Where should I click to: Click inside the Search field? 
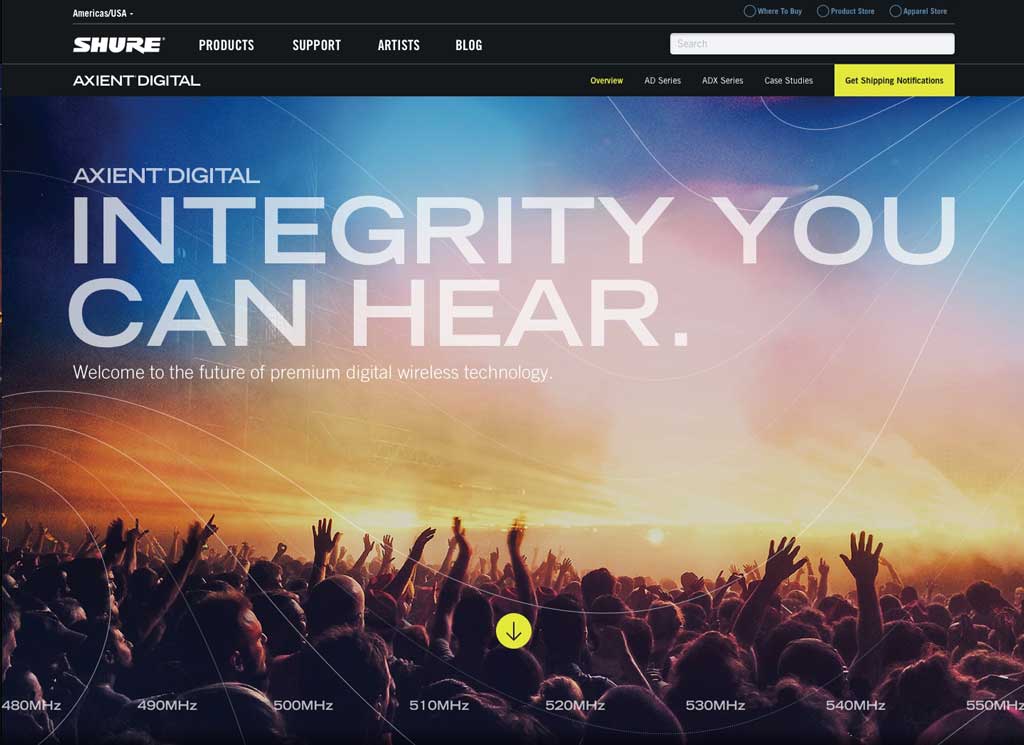tap(812, 44)
